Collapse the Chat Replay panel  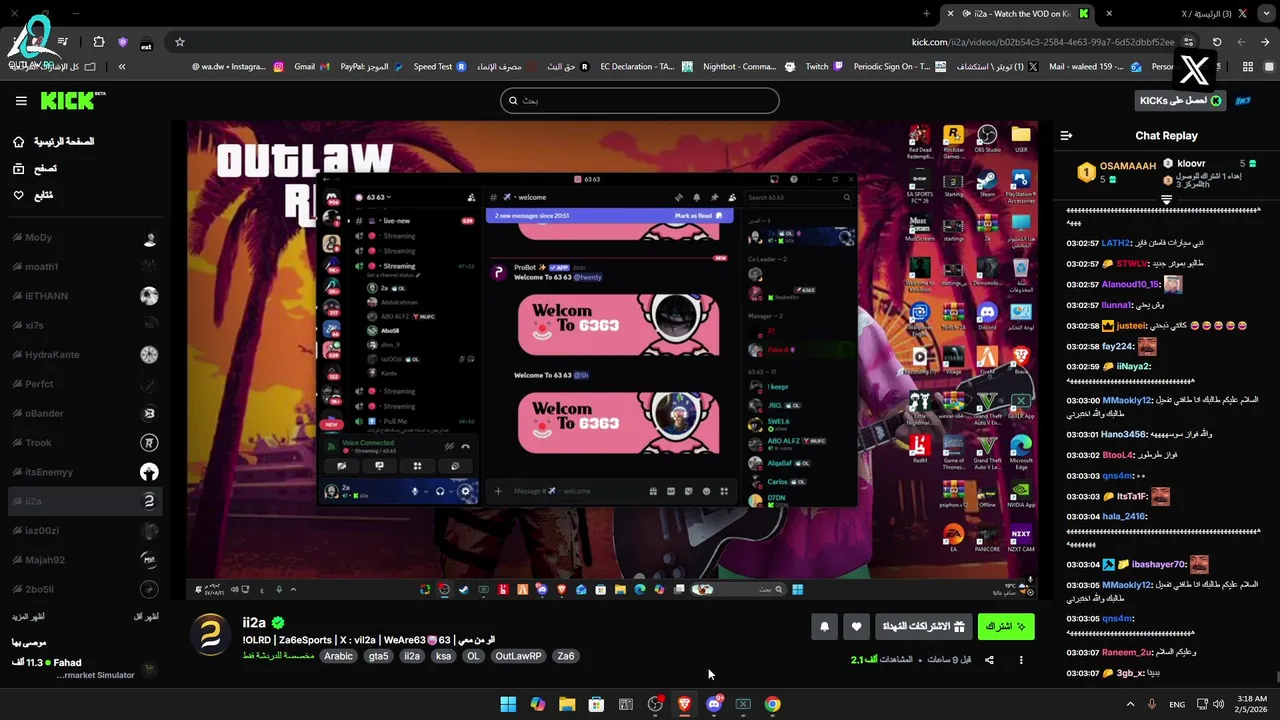click(x=1066, y=135)
